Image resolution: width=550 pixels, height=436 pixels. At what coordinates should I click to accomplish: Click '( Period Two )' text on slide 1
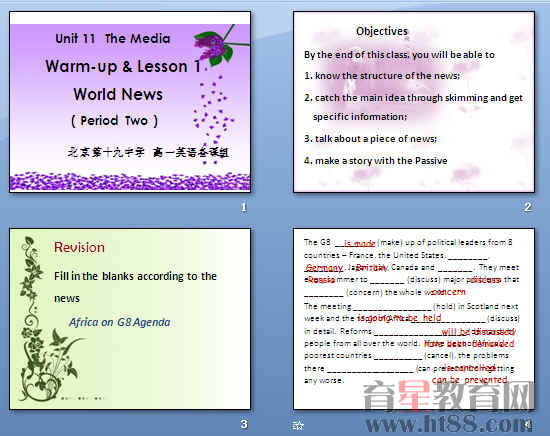pos(114,121)
